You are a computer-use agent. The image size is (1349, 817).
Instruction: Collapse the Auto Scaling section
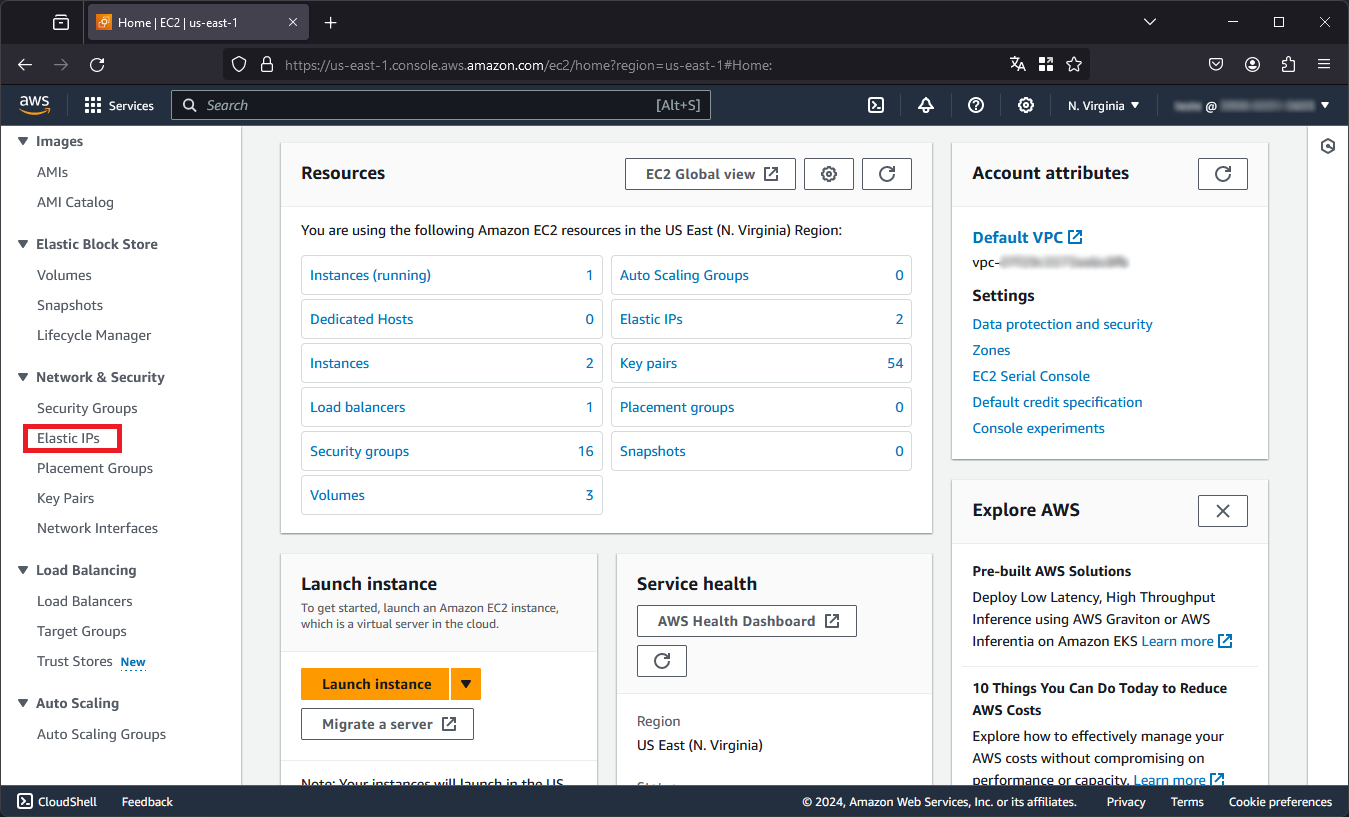(x=23, y=703)
